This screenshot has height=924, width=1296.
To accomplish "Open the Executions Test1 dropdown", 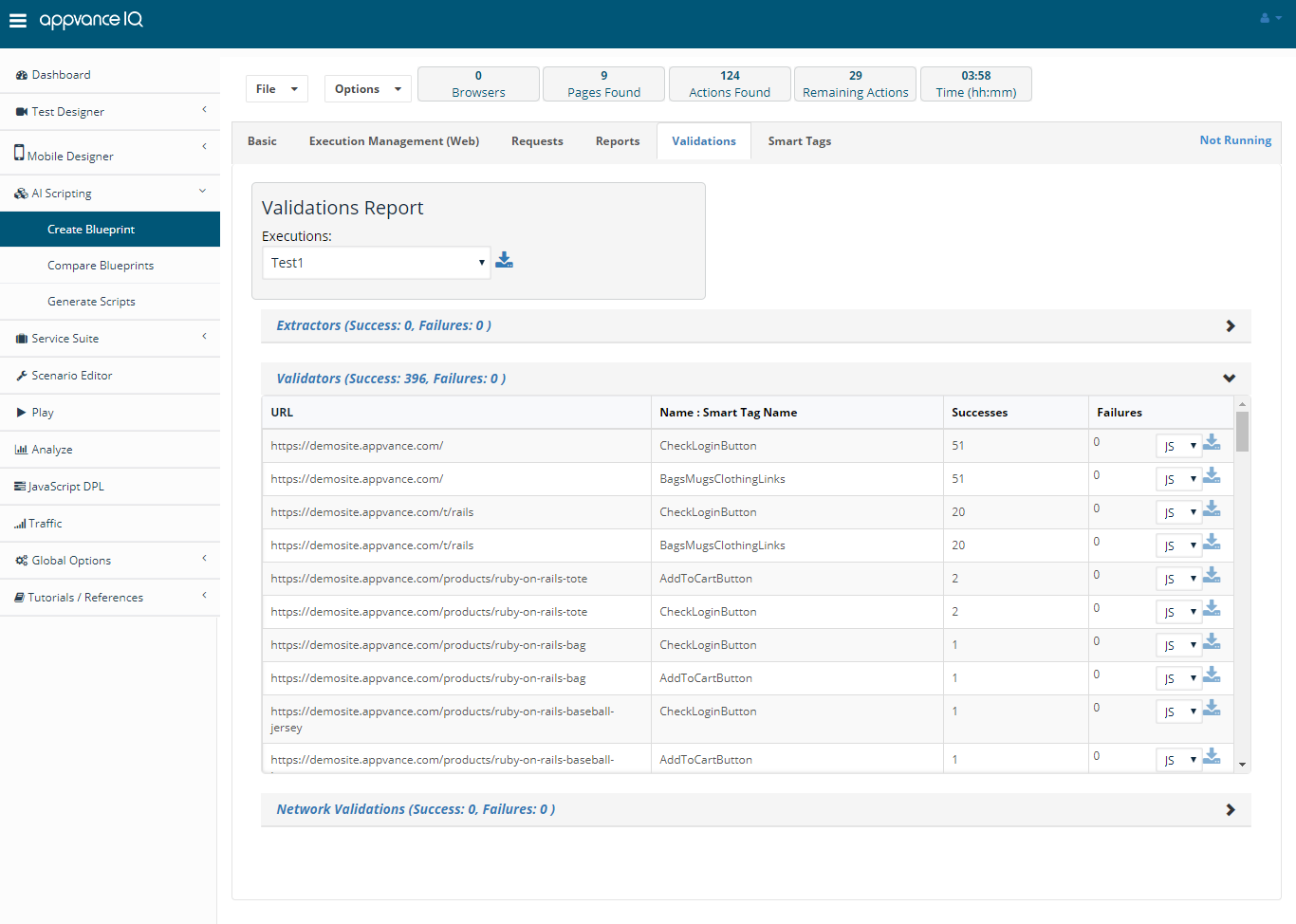I will (377, 263).
